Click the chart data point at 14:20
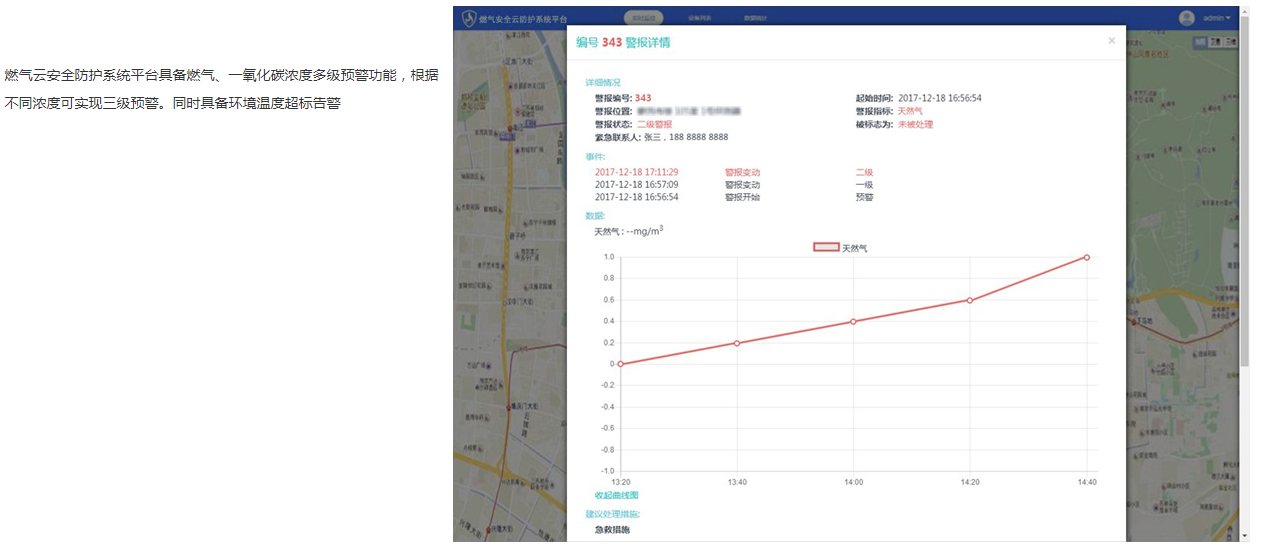1267x553 pixels. 969,300
